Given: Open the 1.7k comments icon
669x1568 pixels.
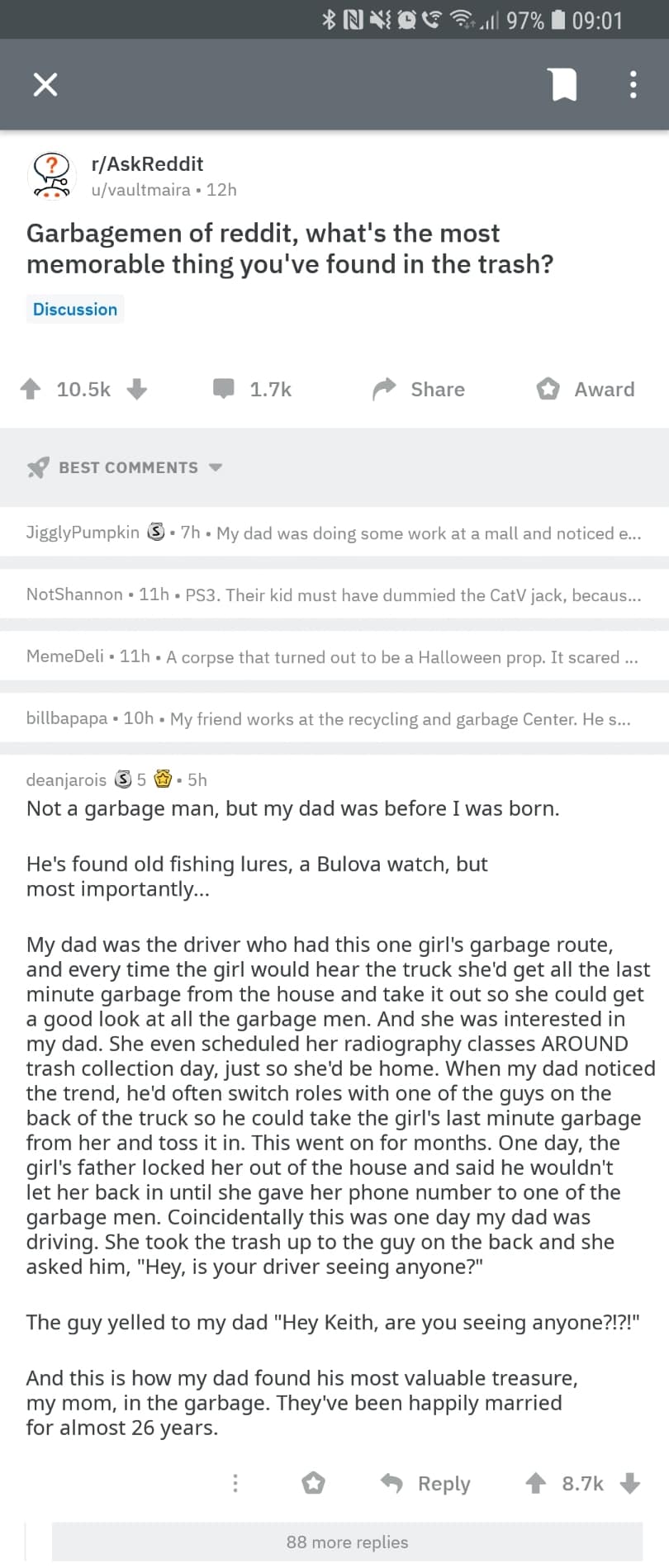Looking at the screenshot, I should (224, 389).
